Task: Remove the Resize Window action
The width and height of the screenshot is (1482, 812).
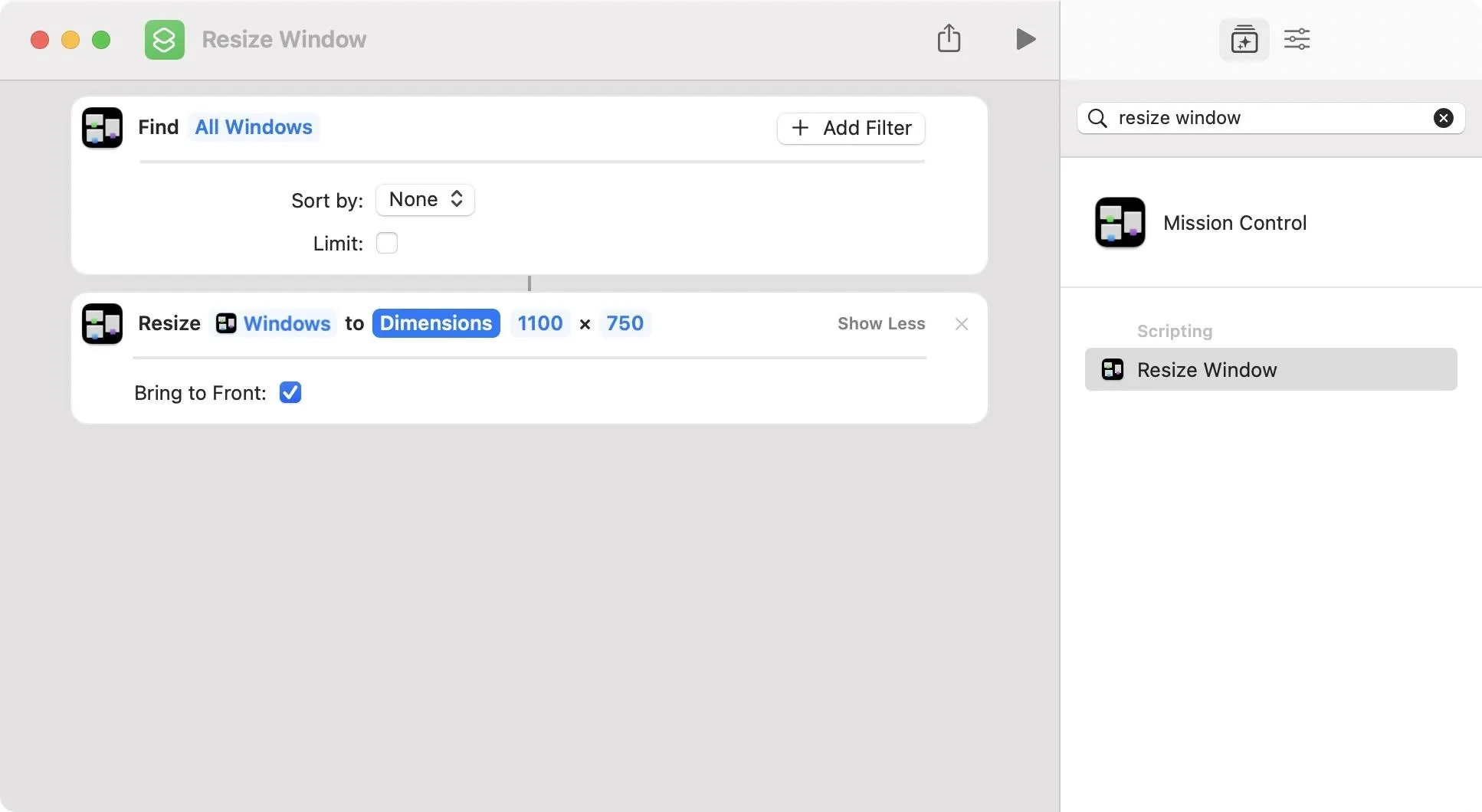Action: click(961, 324)
